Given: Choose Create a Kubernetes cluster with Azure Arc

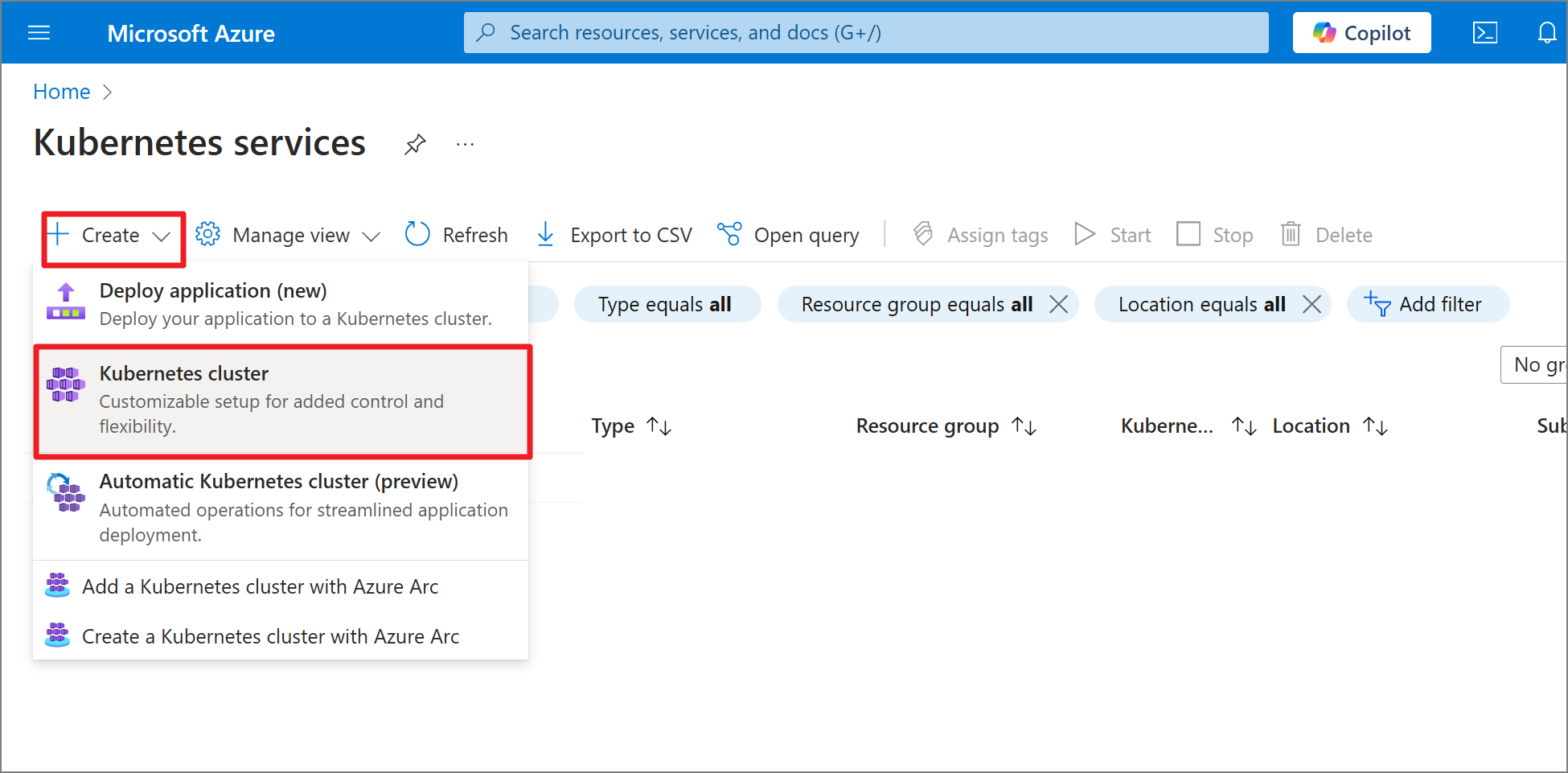Looking at the screenshot, I should point(281,636).
